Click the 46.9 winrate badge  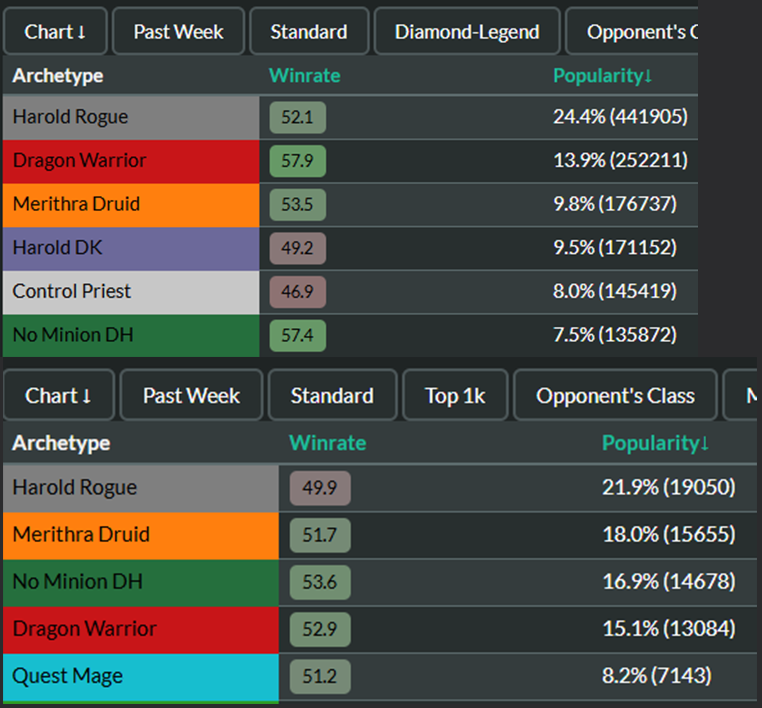(297, 292)
